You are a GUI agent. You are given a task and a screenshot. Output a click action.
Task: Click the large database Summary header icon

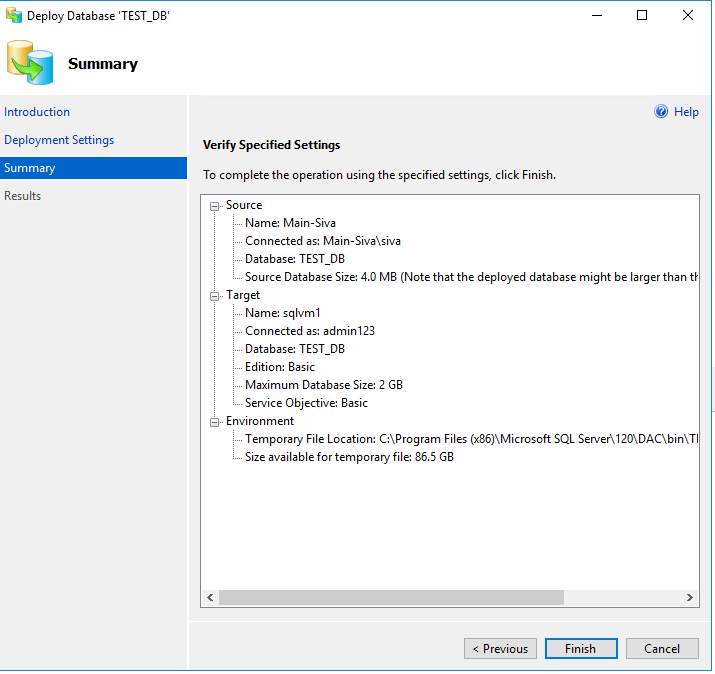coord(30,63)
